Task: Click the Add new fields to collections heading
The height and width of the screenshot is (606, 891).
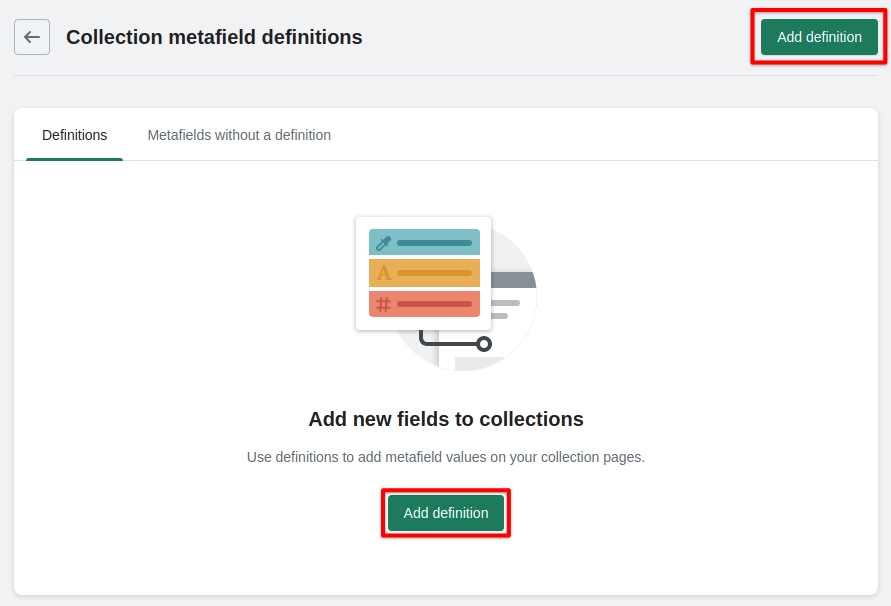Action: (x=446, y=419)
